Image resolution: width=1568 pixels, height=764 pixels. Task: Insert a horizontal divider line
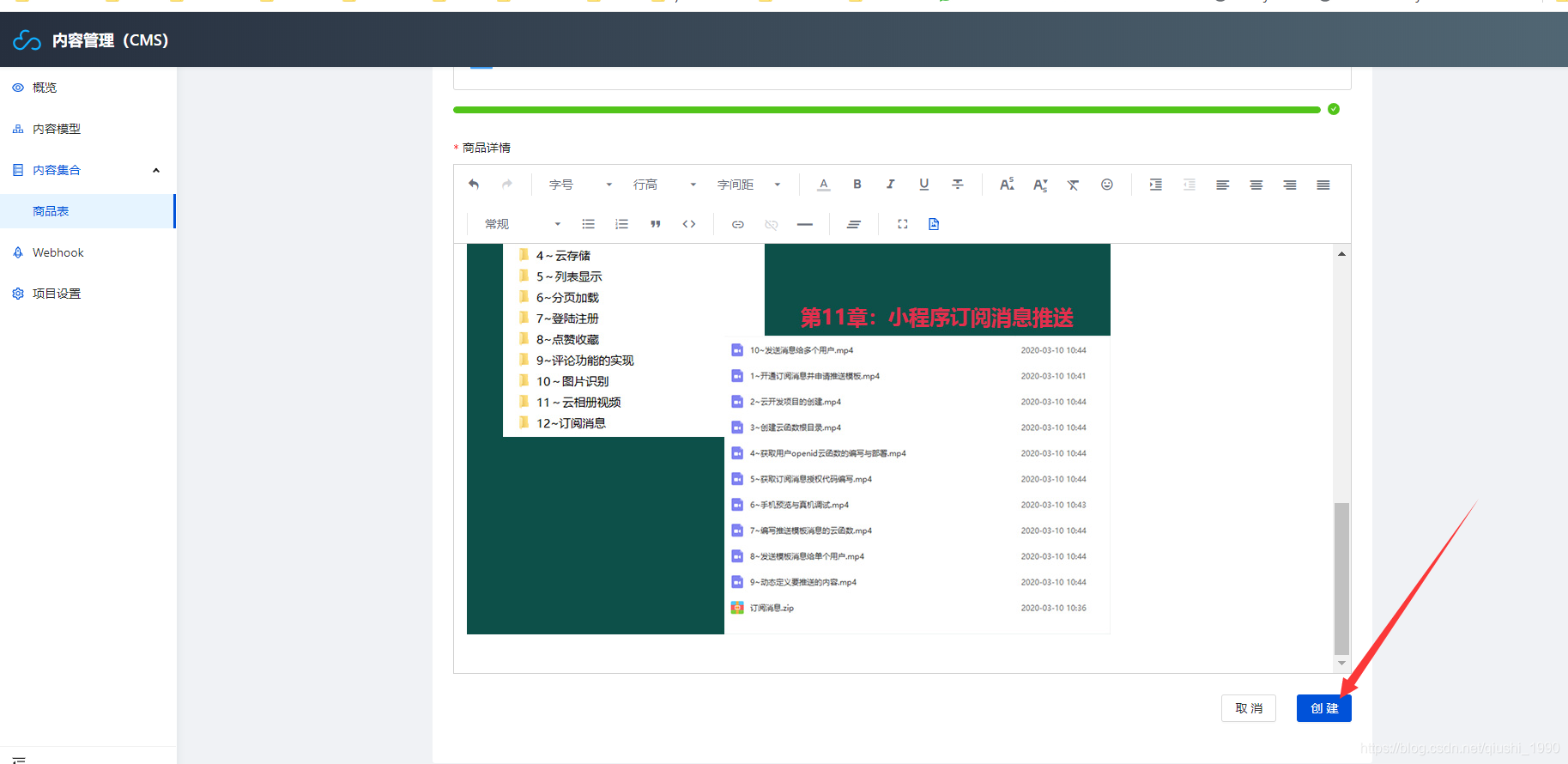(x=804, y=224)
